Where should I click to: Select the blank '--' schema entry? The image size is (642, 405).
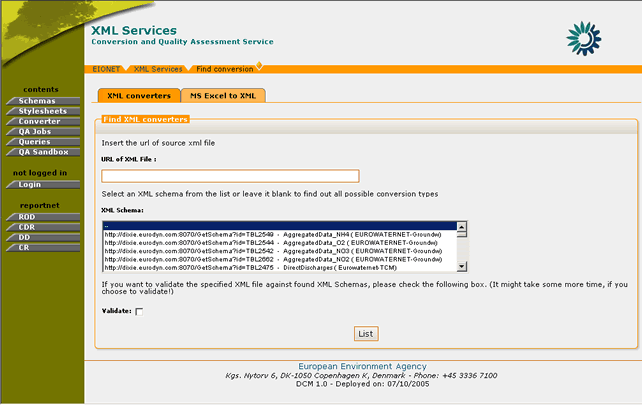pos(280,226)
